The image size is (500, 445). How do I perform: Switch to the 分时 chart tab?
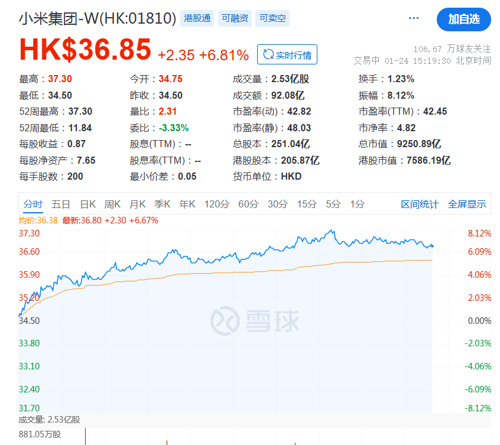click(x=33, y=204)
